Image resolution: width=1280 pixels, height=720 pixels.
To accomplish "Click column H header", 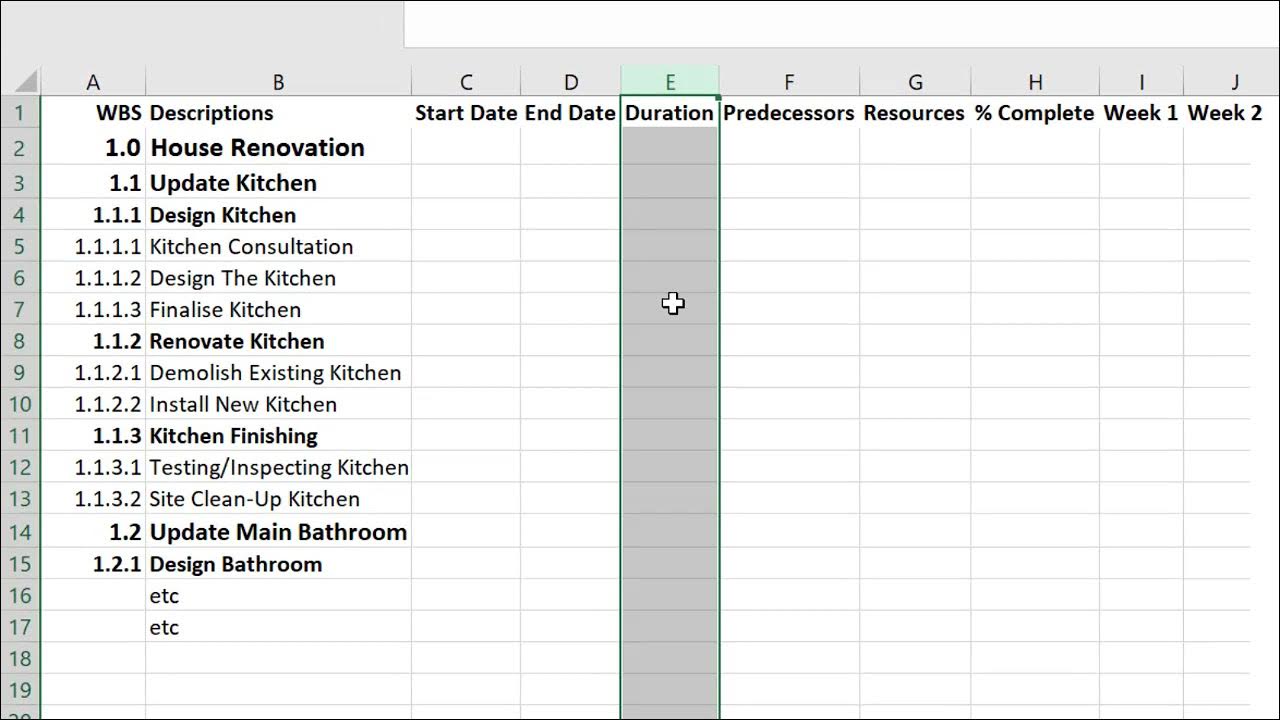I will click(x=1034, y=82).
